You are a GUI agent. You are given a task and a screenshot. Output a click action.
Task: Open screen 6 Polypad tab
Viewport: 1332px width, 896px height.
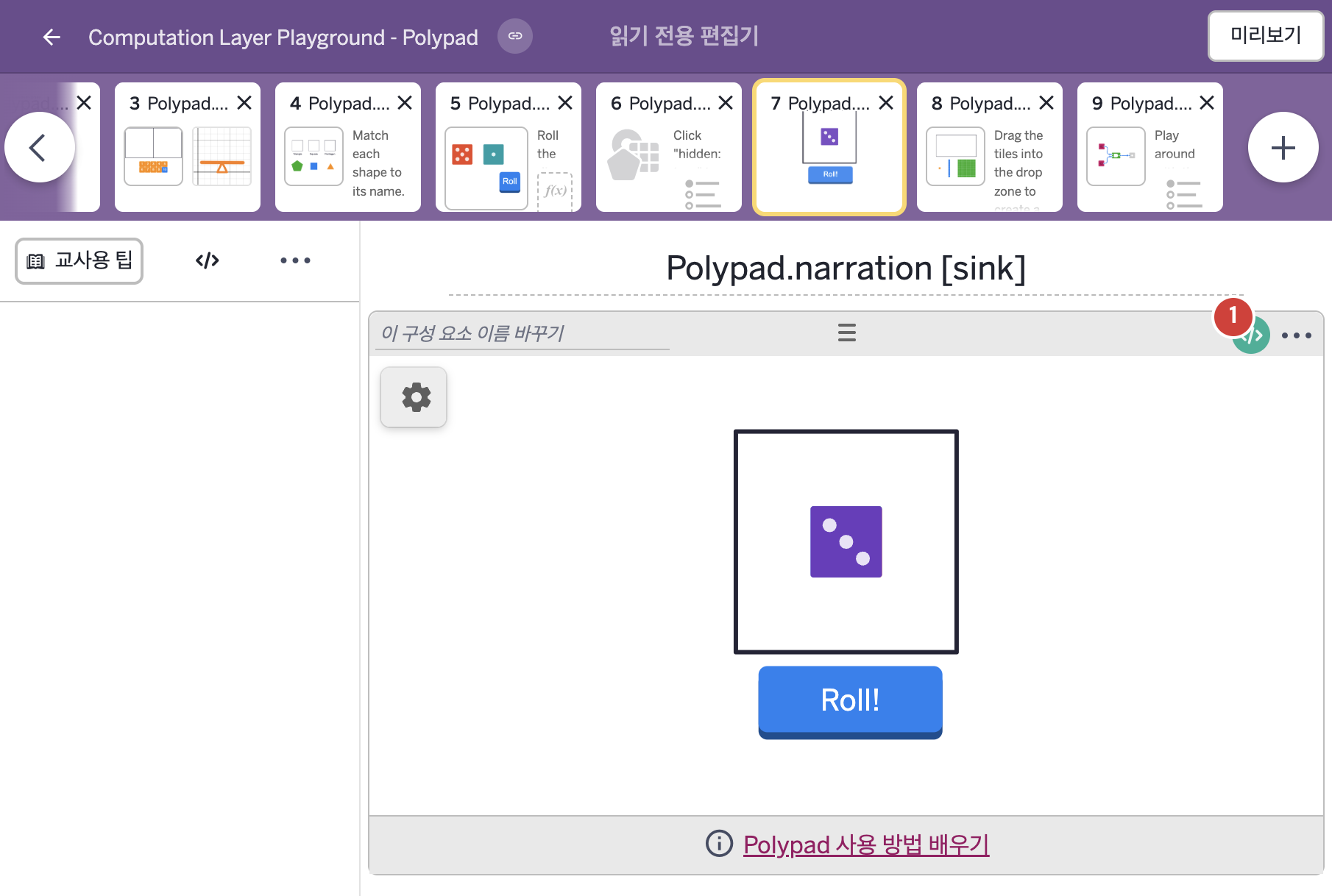(x=669, y=147)
